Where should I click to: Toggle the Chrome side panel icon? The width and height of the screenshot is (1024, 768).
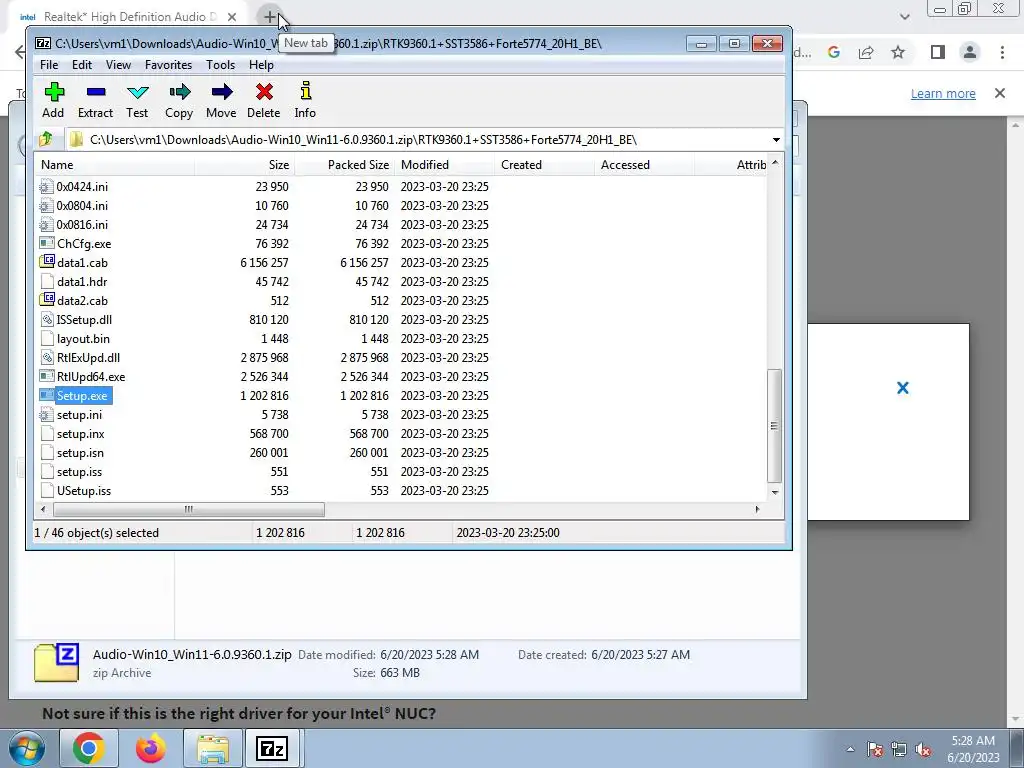[938, 52]
